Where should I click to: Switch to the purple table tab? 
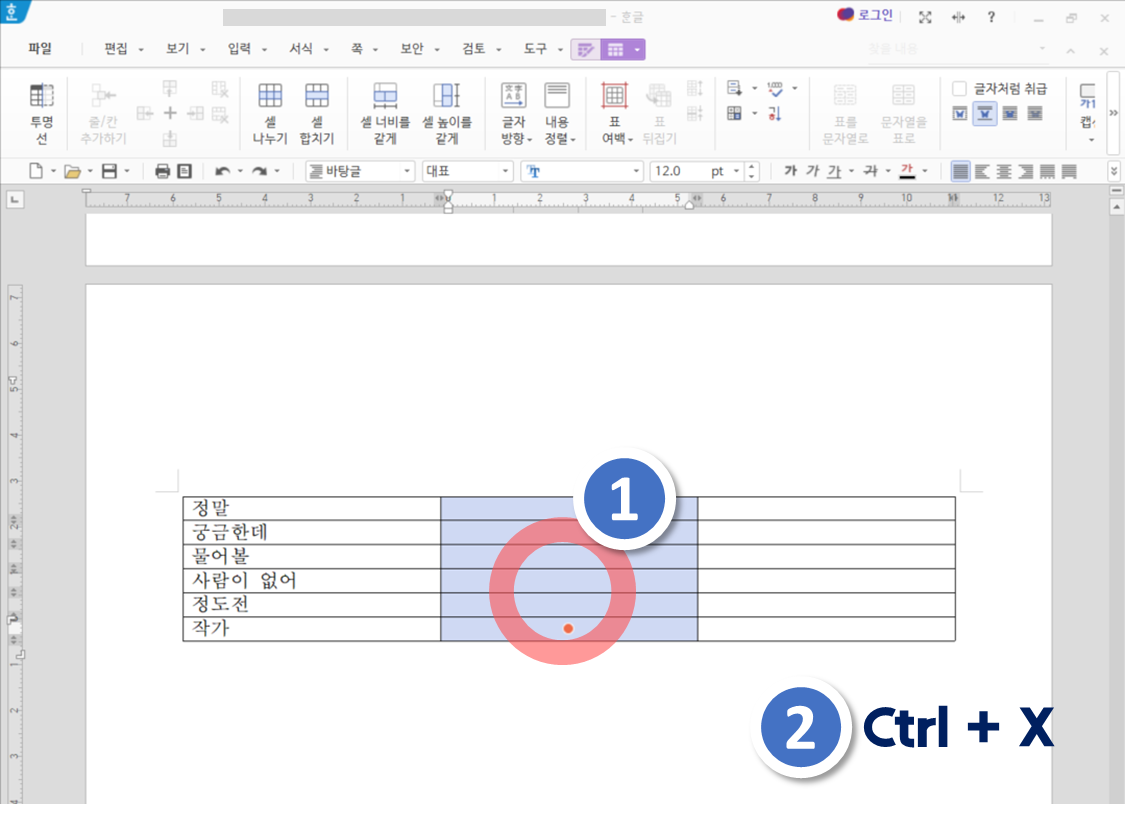(x=623, y=50)
